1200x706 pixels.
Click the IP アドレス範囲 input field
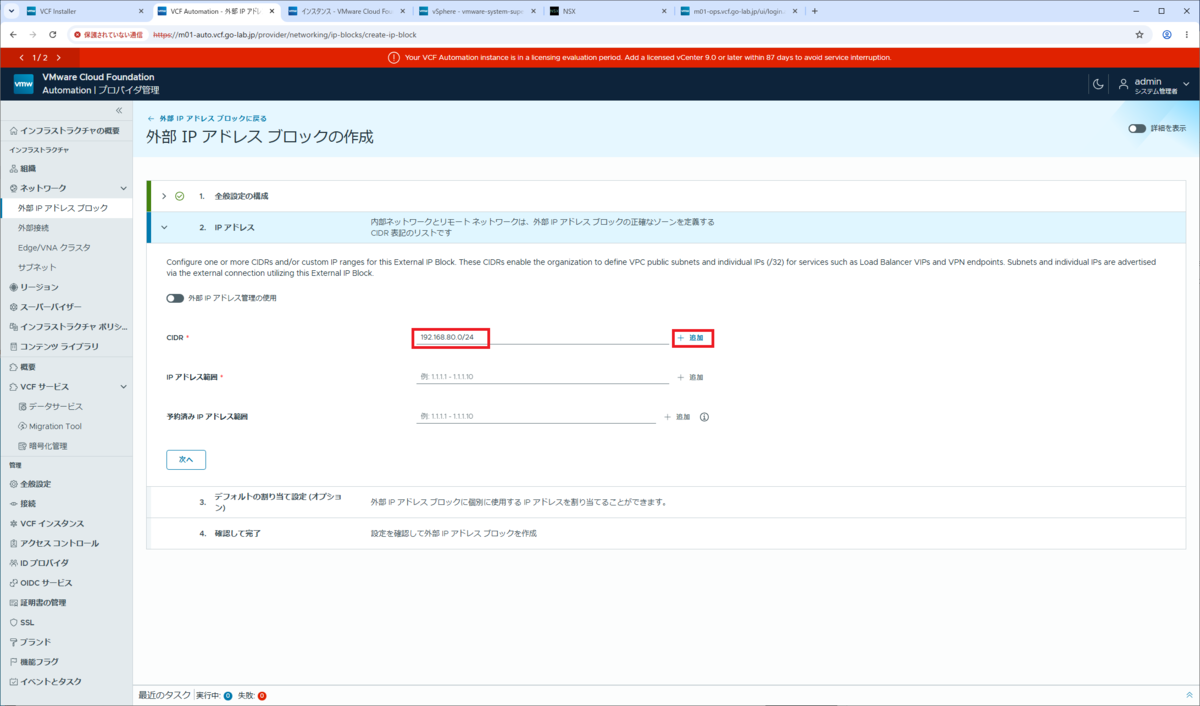(x=542, y=377)
